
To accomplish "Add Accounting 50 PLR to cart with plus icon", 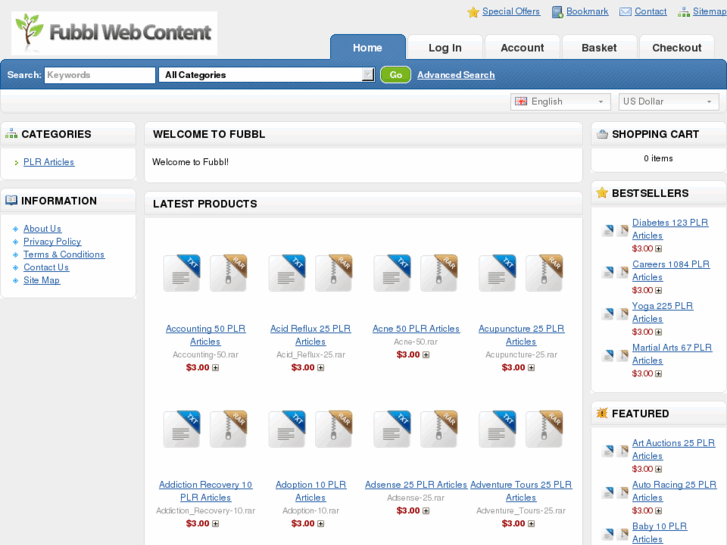I will click(x=216, y=368).
